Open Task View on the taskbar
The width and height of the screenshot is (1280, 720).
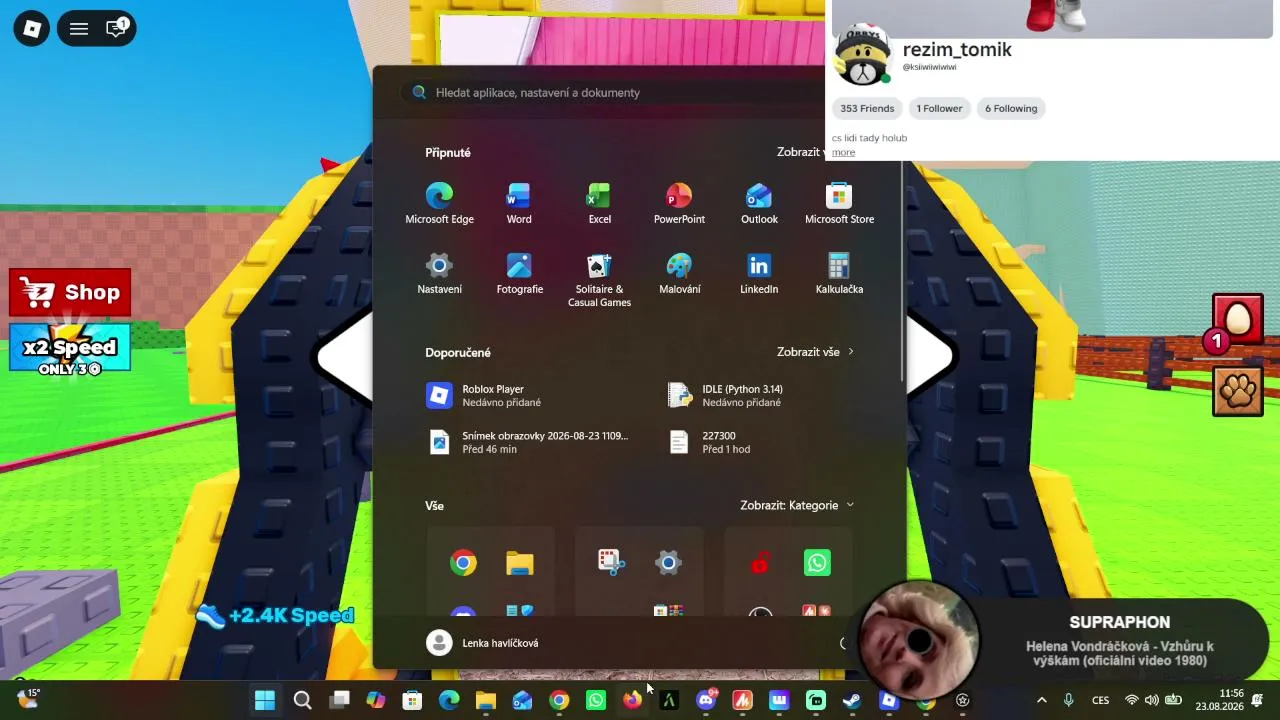pos(340,700)
